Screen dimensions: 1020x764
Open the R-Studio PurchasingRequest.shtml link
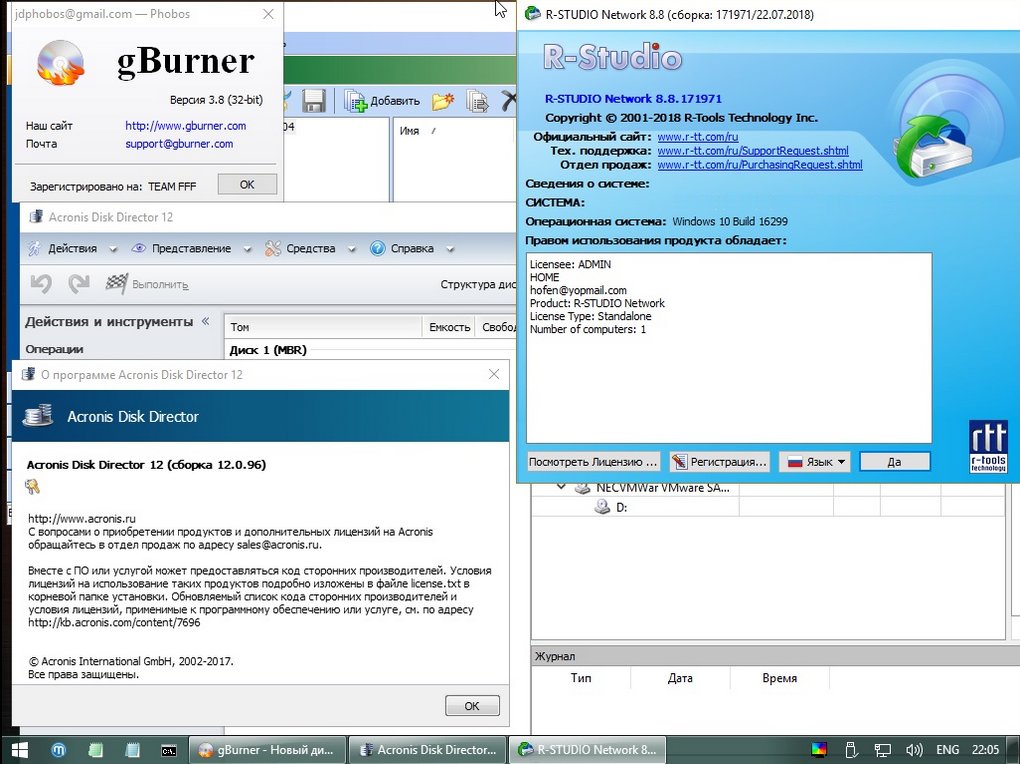pyautogui.click(x=760, y=165)
